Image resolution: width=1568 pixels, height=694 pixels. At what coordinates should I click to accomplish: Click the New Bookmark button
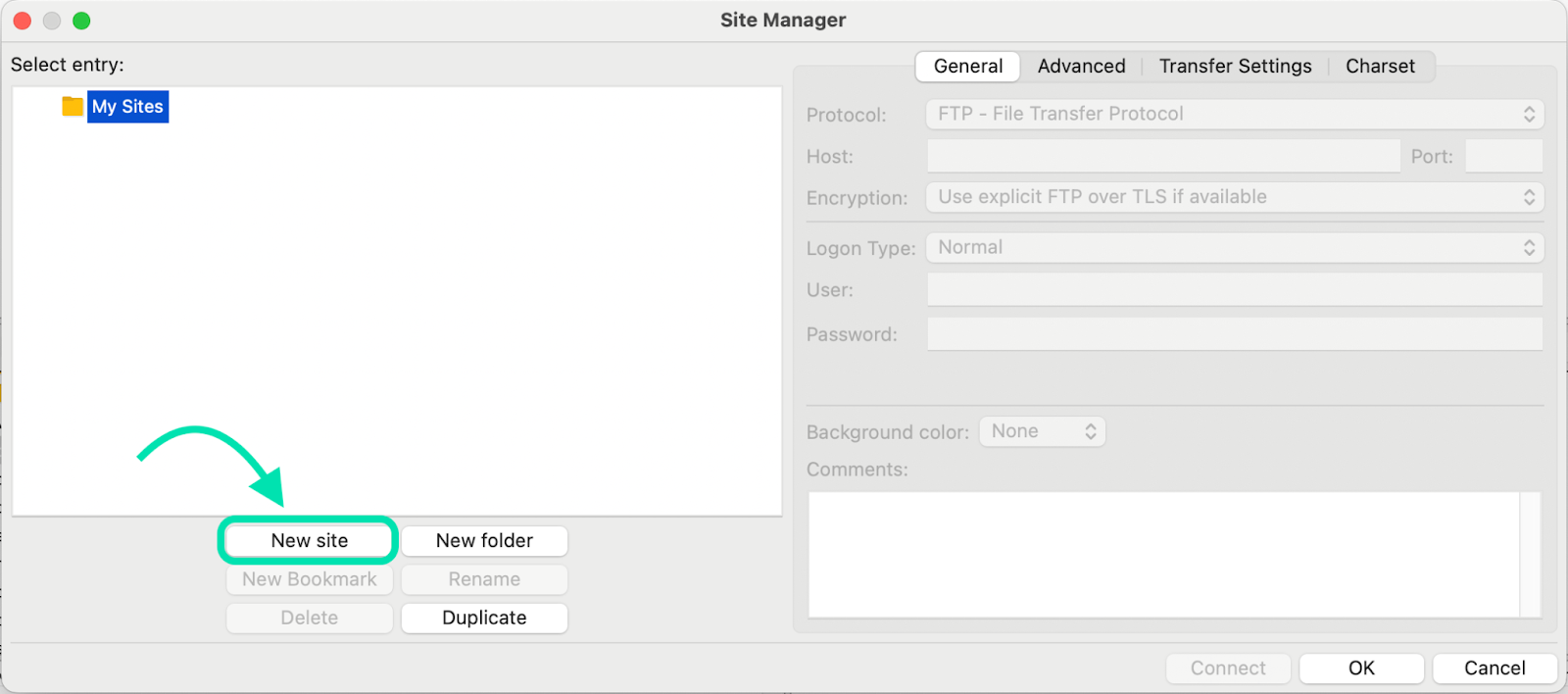(310, 579)
